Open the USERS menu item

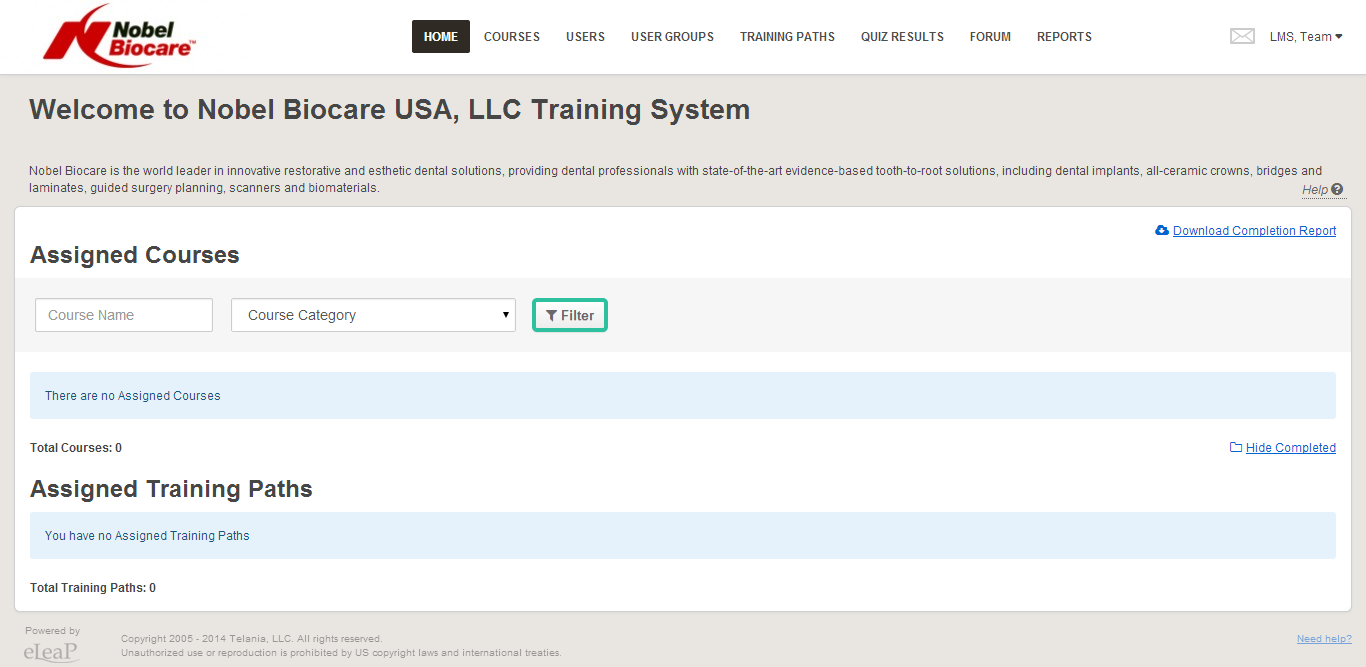585,37
